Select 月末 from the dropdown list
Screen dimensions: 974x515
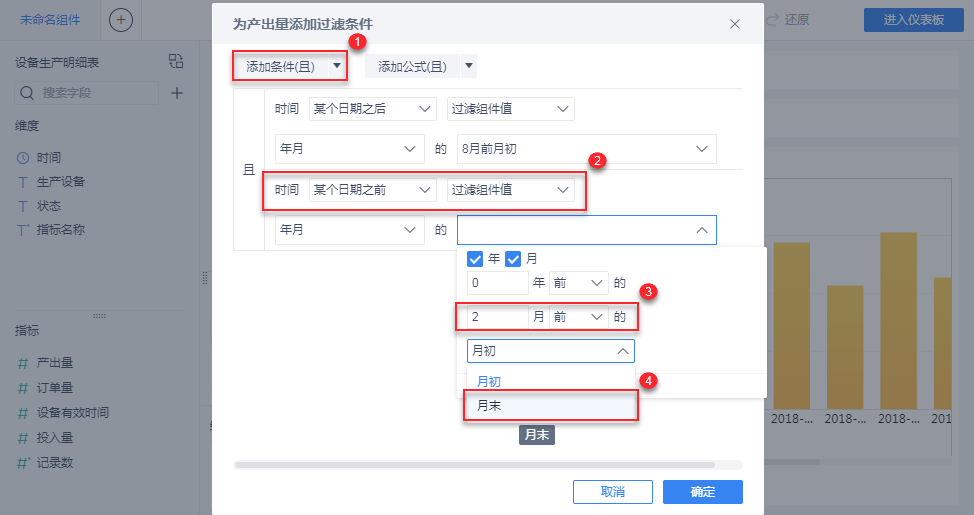[550, 405]
